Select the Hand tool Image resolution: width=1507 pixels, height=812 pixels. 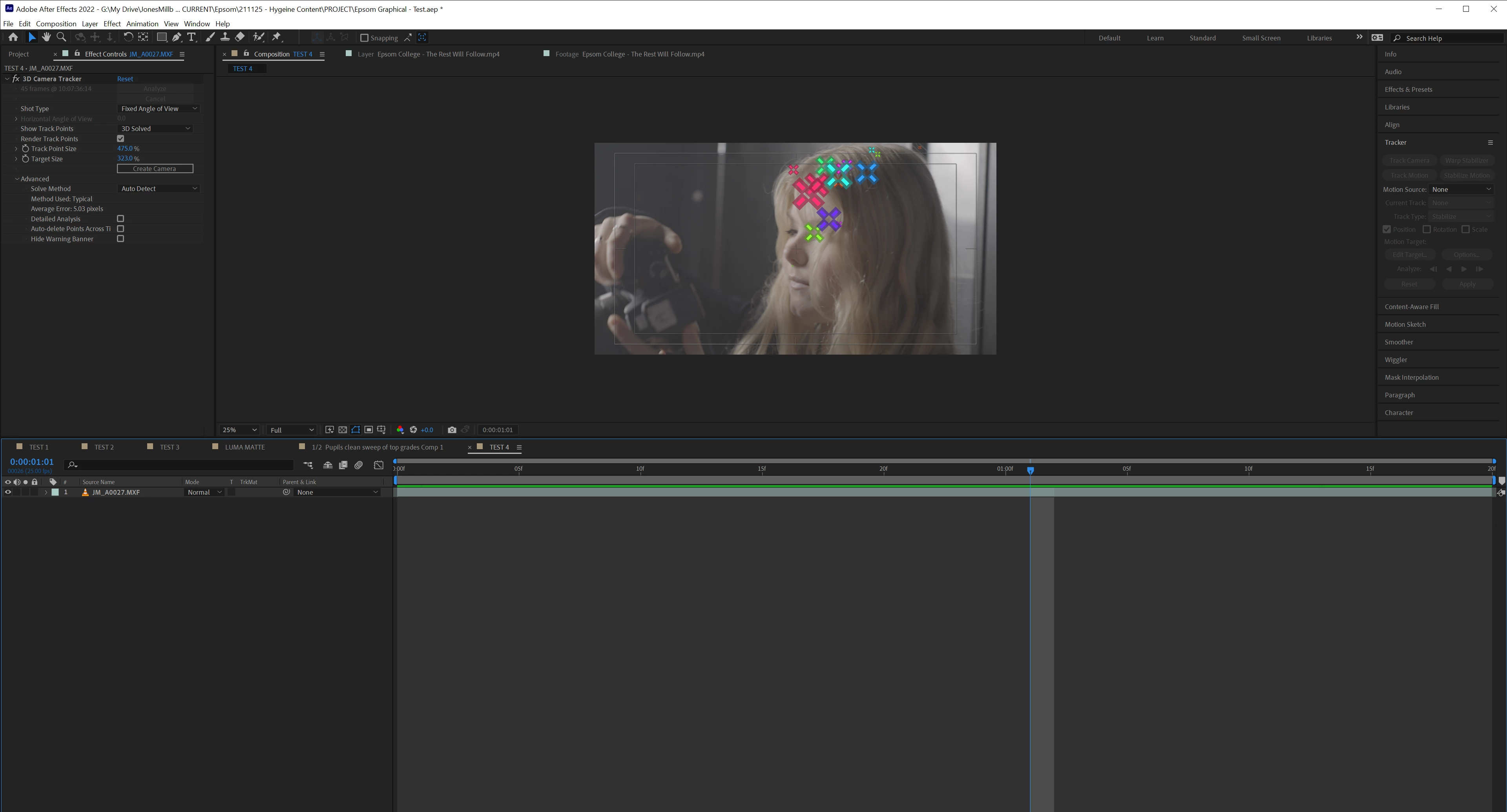[x=46, y=37]
